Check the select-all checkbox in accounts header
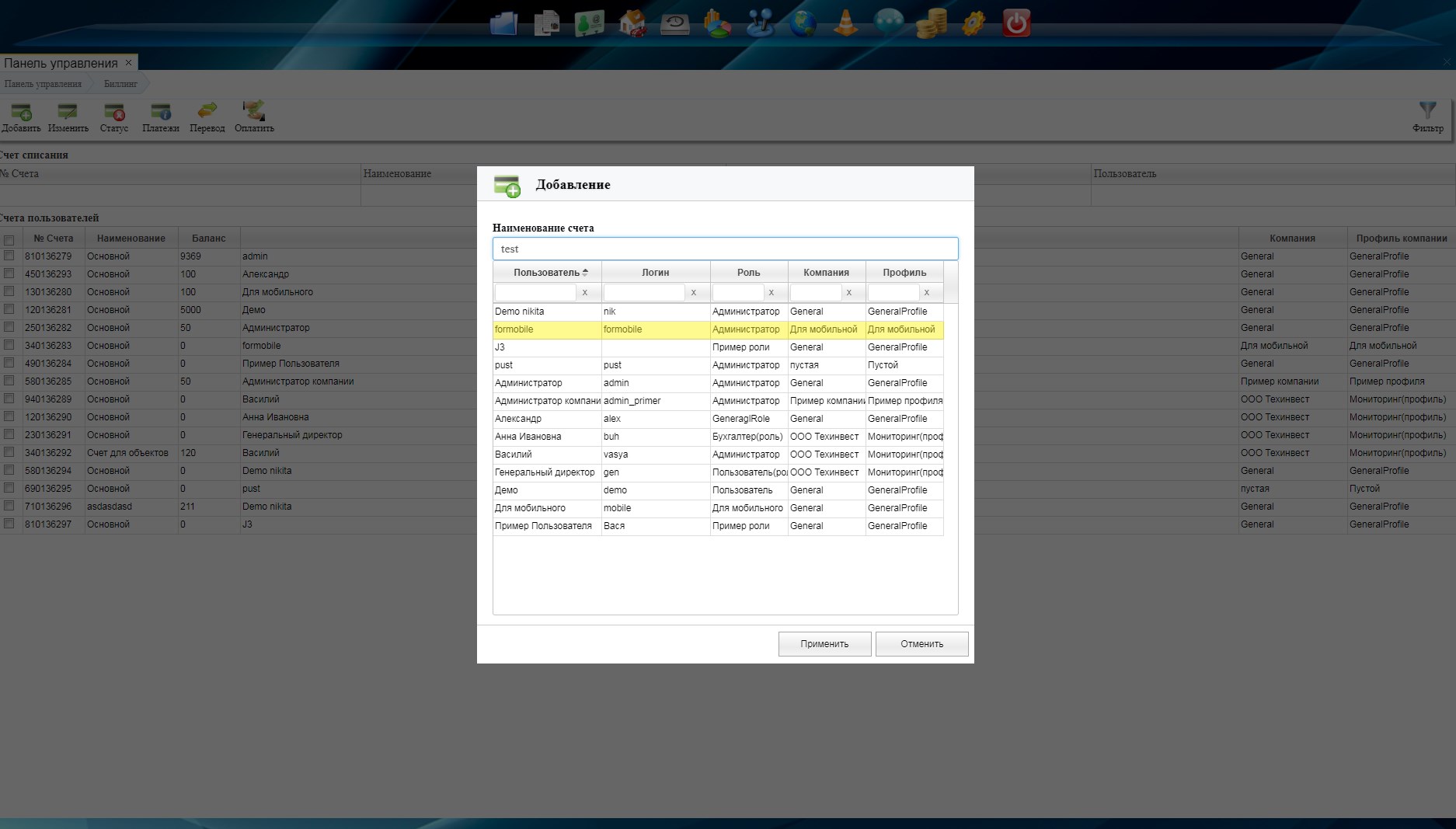Image resolution: width=1456 pixels, height=829 pixels. click(x=9, y=239)
